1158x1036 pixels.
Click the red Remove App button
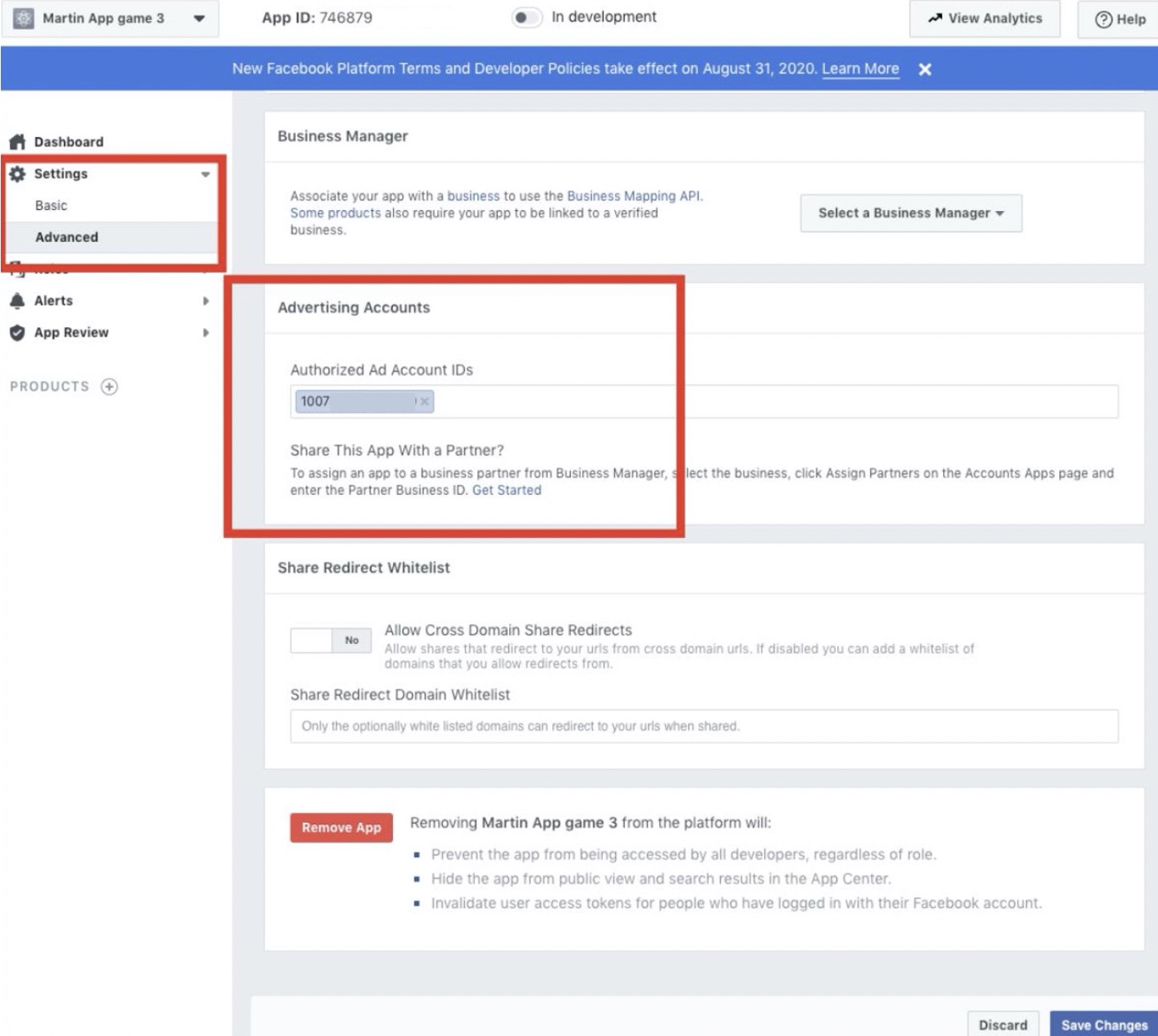tap(341, 828)
